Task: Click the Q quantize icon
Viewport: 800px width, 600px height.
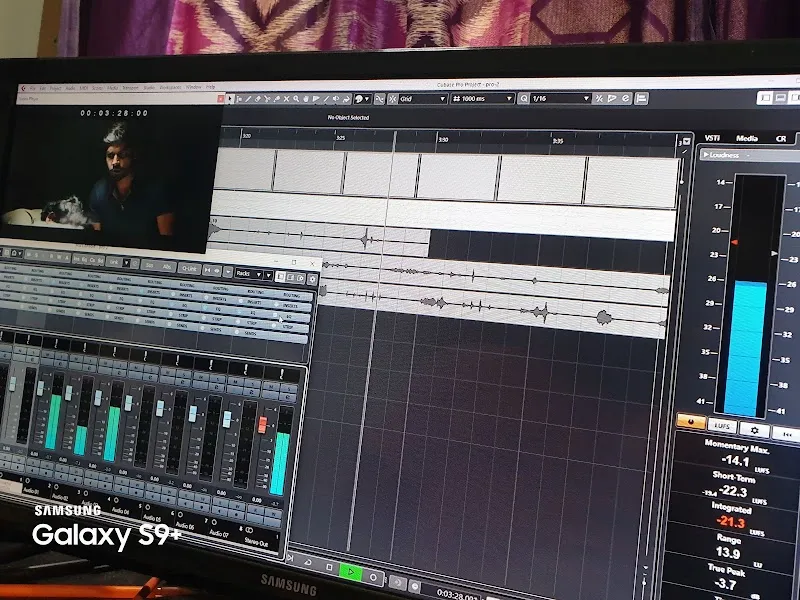Action: [523, 98]
